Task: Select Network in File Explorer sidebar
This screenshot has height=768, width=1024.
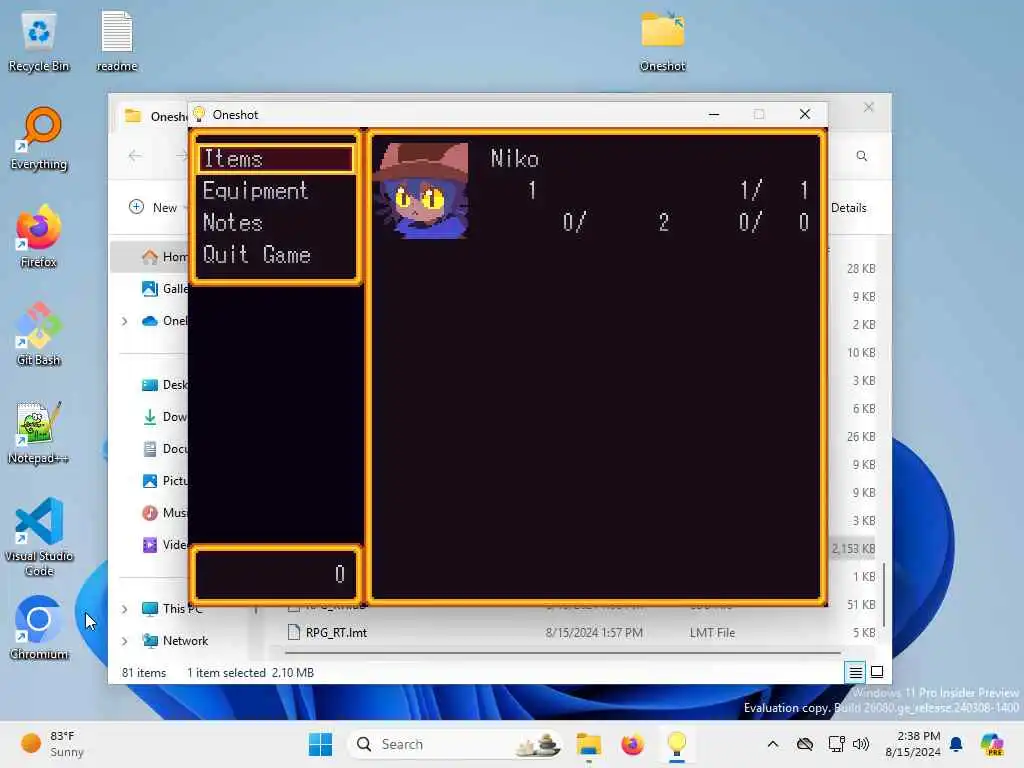Action: [x=175, y=641]
